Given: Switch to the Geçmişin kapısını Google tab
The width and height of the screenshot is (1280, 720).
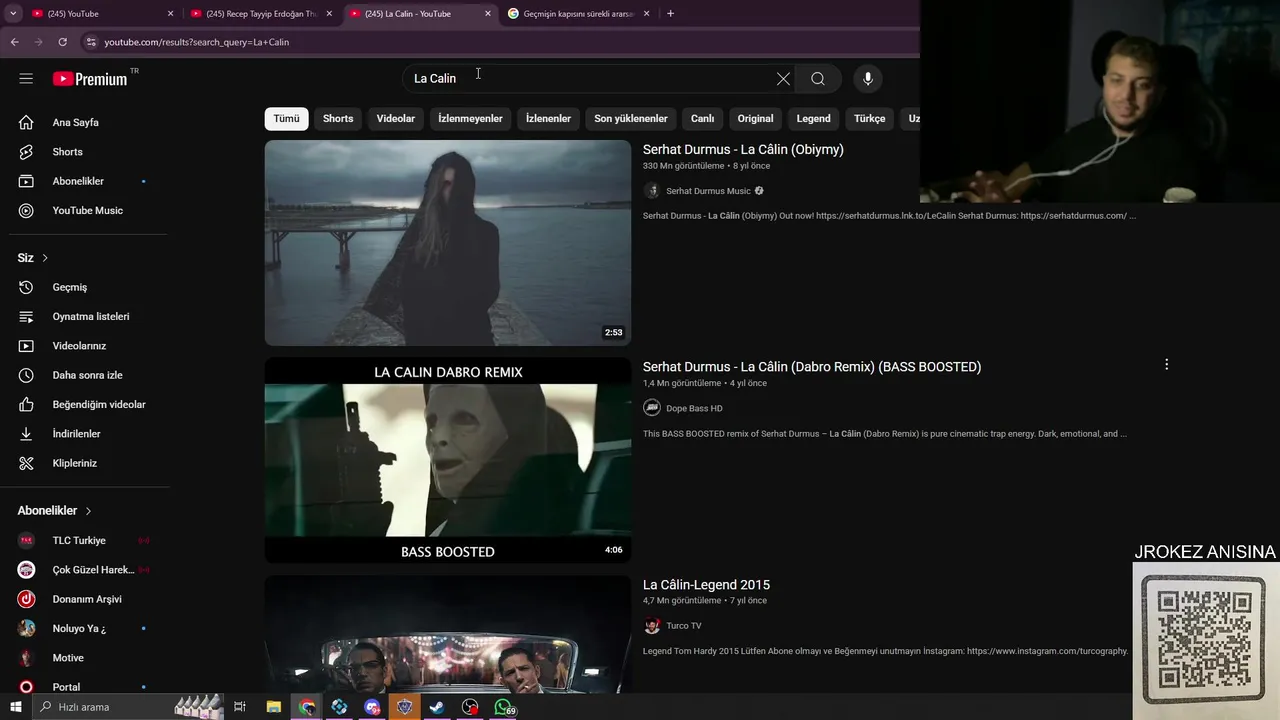Looking at the screenshot, I should pyautogui.click(x=580, y=14).
